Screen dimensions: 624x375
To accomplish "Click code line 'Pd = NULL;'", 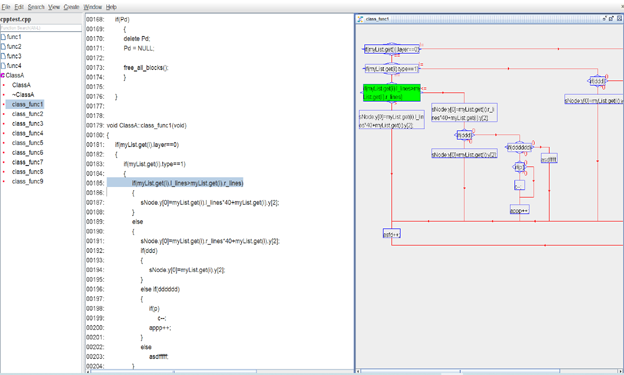I will click(x=138, y=48).
